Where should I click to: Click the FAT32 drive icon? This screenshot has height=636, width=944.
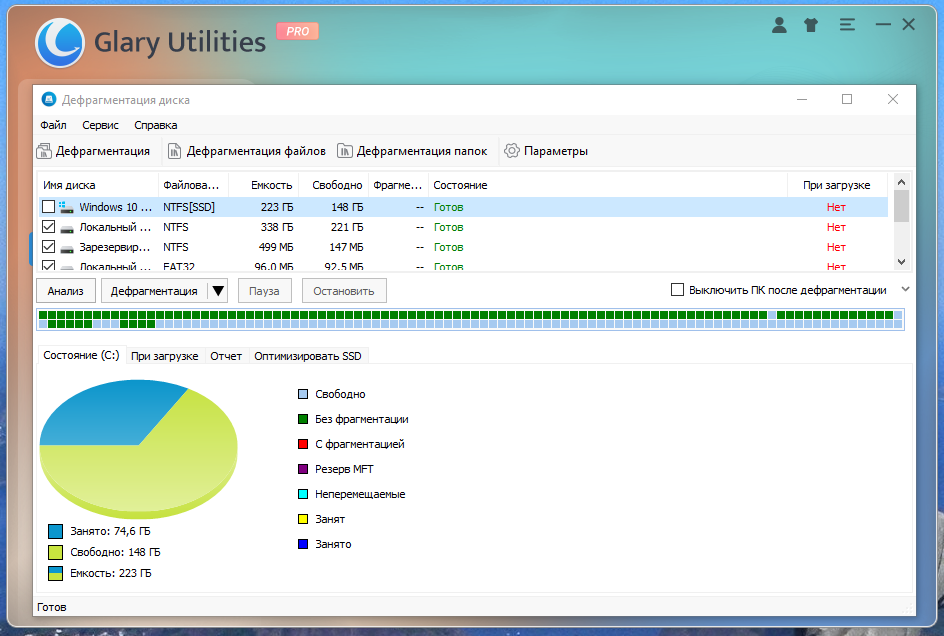tap(67, 266)
